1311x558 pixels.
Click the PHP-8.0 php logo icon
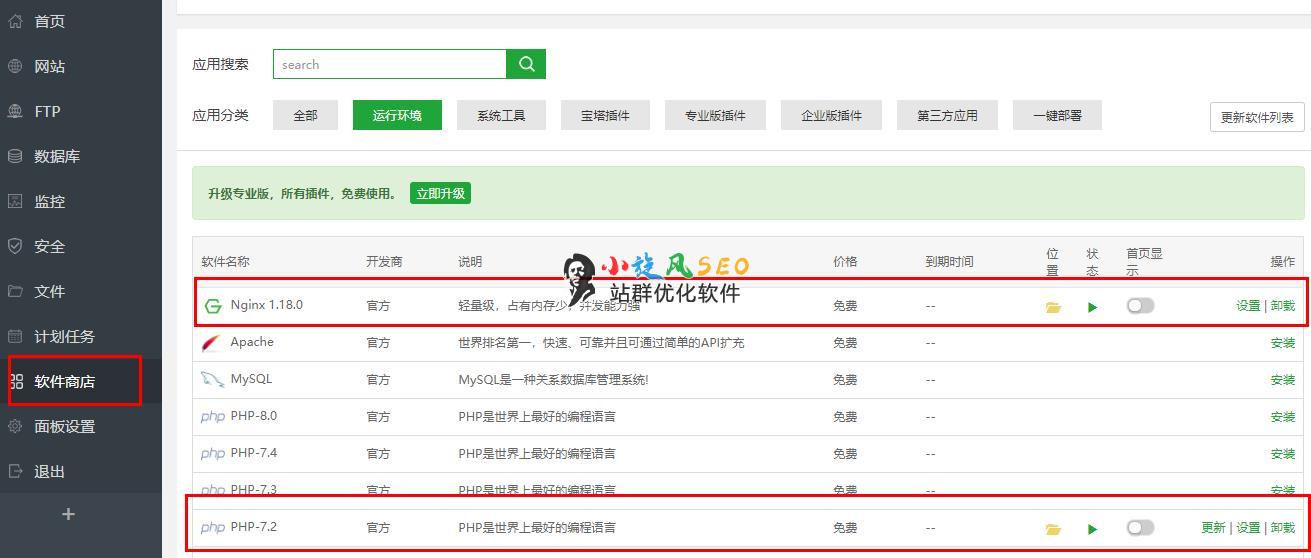pos(213,417)
